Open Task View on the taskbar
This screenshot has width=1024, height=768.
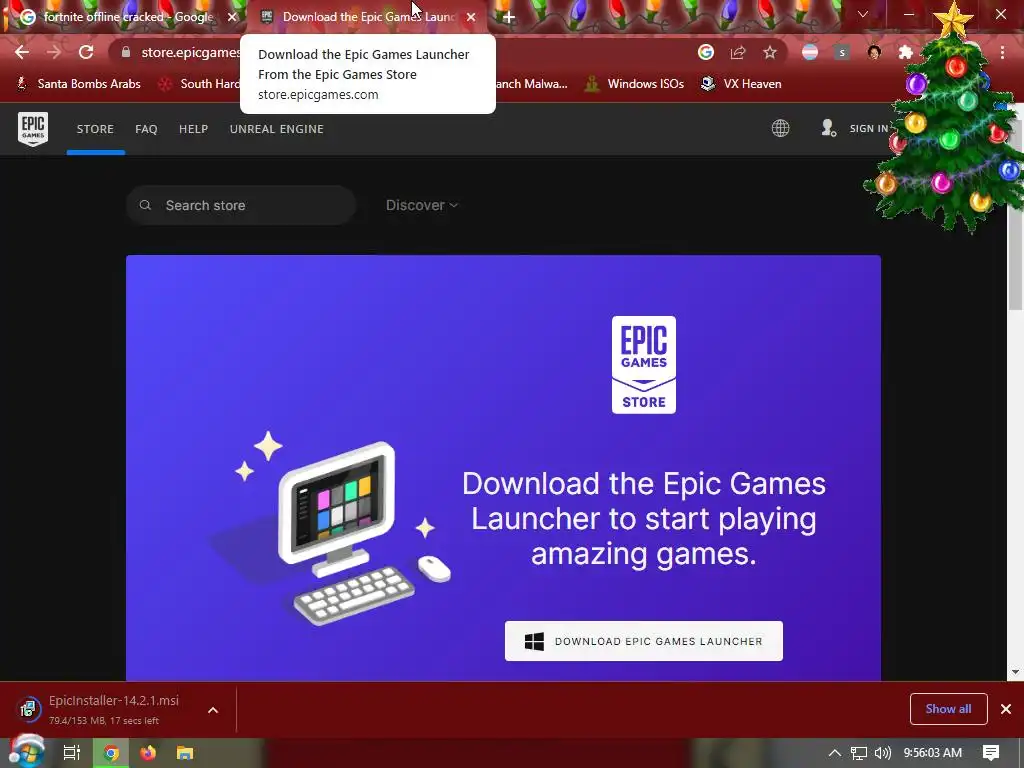(71, 753)
